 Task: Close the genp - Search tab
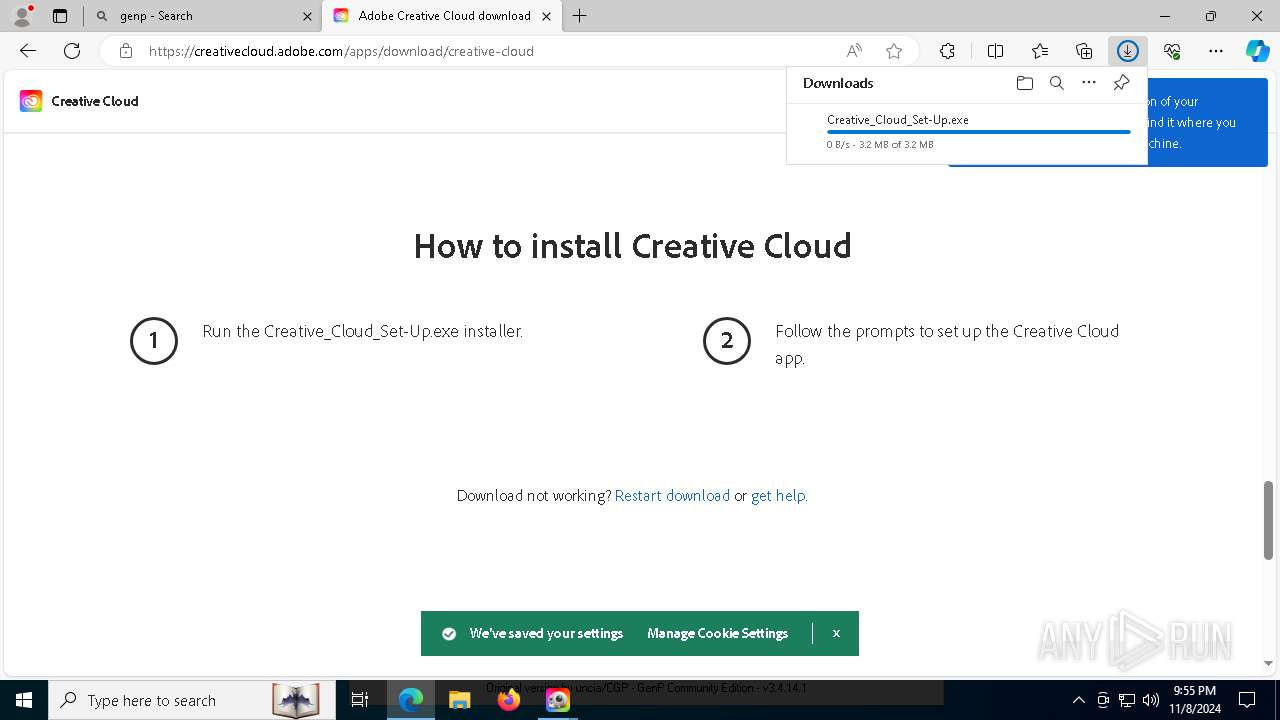click(x=307, y=16)
